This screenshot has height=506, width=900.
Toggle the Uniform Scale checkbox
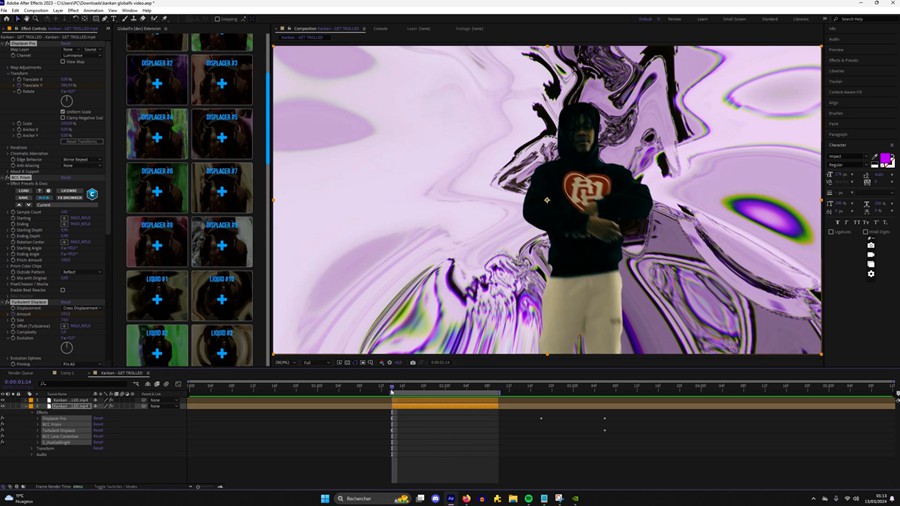(63, 112)
